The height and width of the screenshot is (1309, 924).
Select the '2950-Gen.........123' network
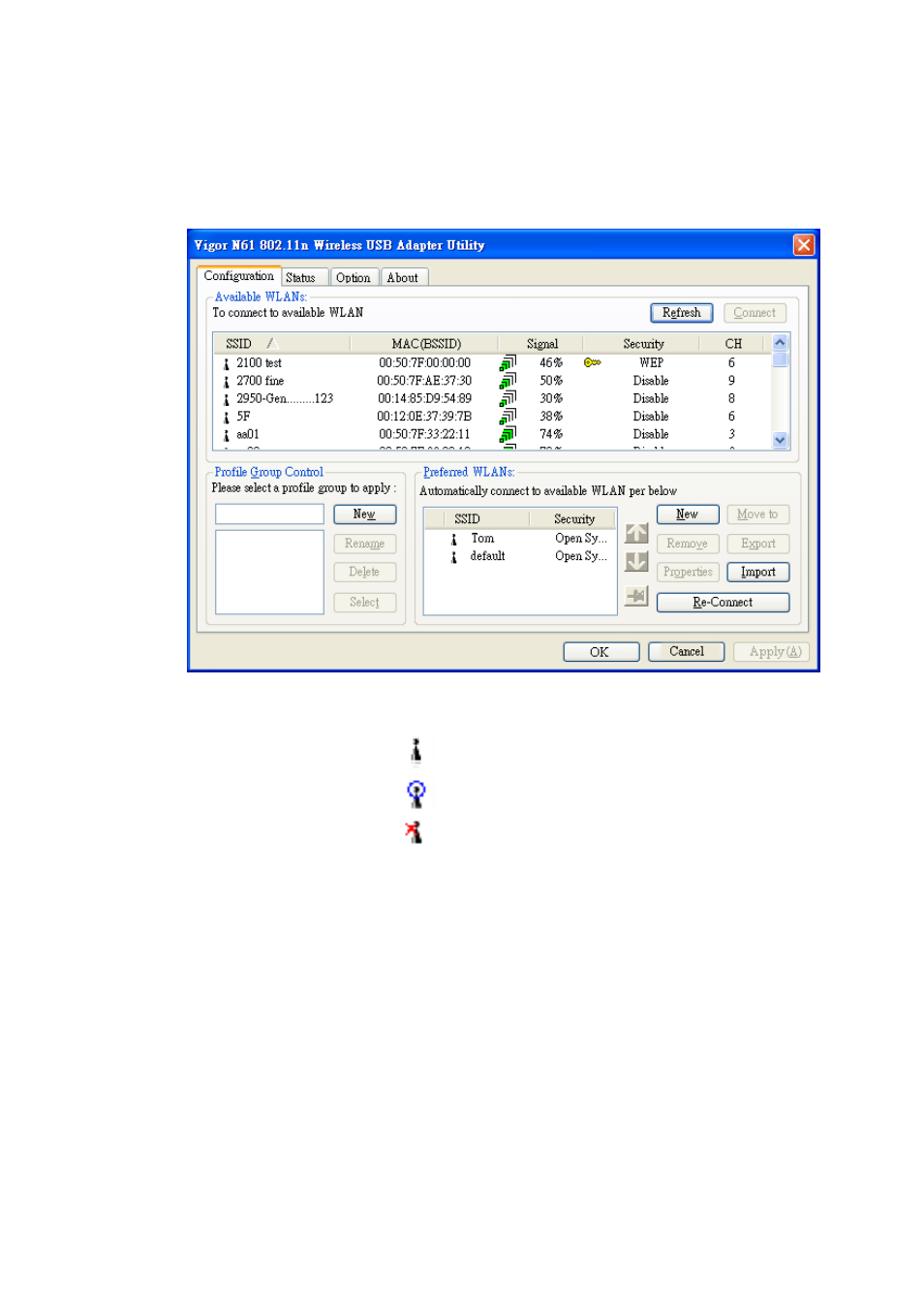[x=492, y=398]
